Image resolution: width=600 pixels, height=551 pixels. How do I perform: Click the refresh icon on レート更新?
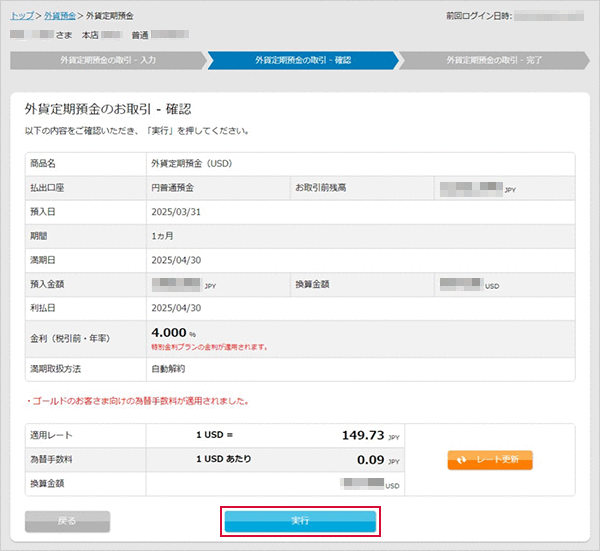click(x=462, y=460)
